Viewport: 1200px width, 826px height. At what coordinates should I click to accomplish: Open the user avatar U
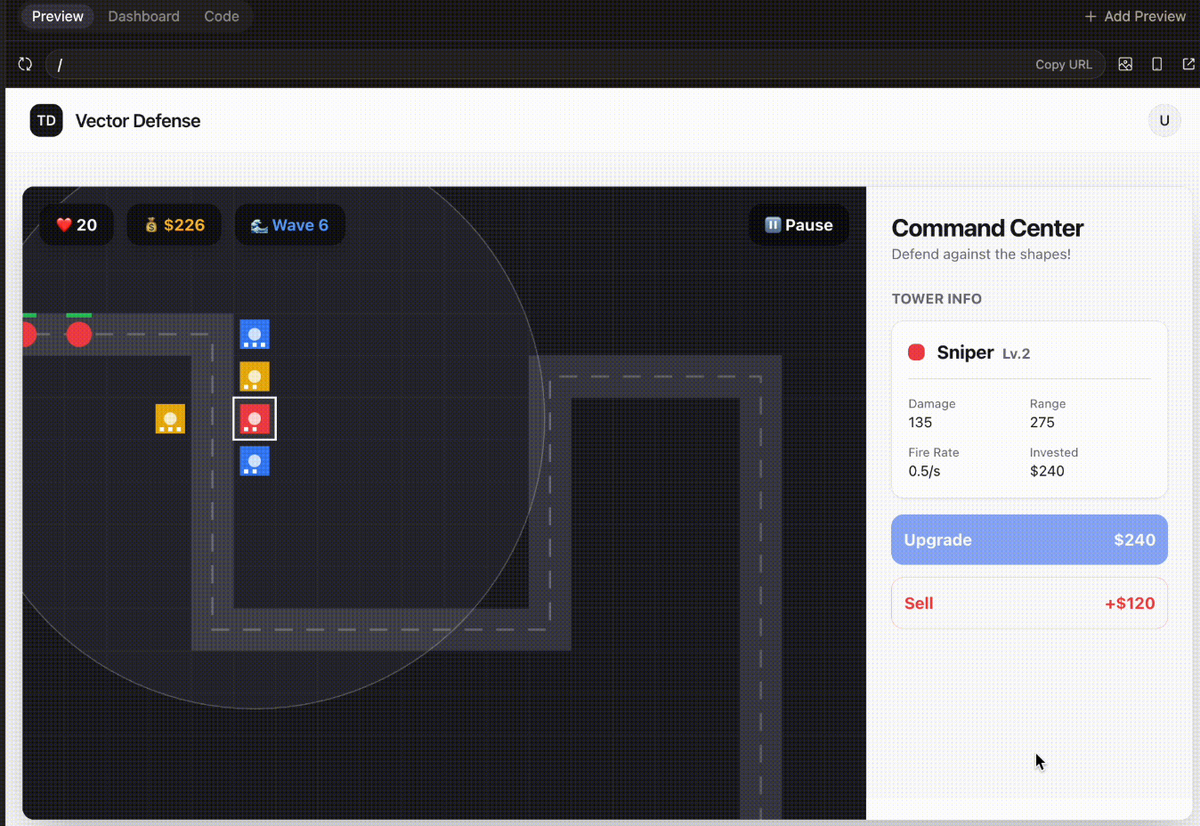coord(1164,121)
